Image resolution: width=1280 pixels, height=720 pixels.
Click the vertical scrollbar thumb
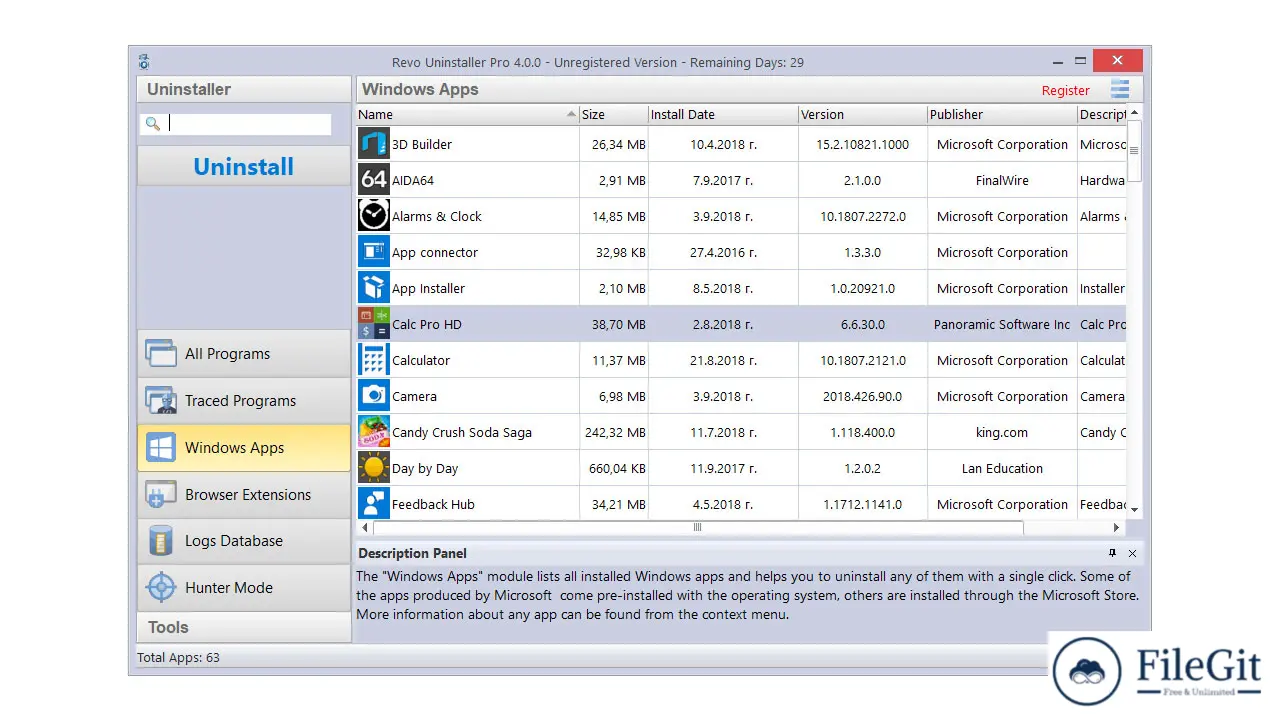click(x=1134, y=150)
